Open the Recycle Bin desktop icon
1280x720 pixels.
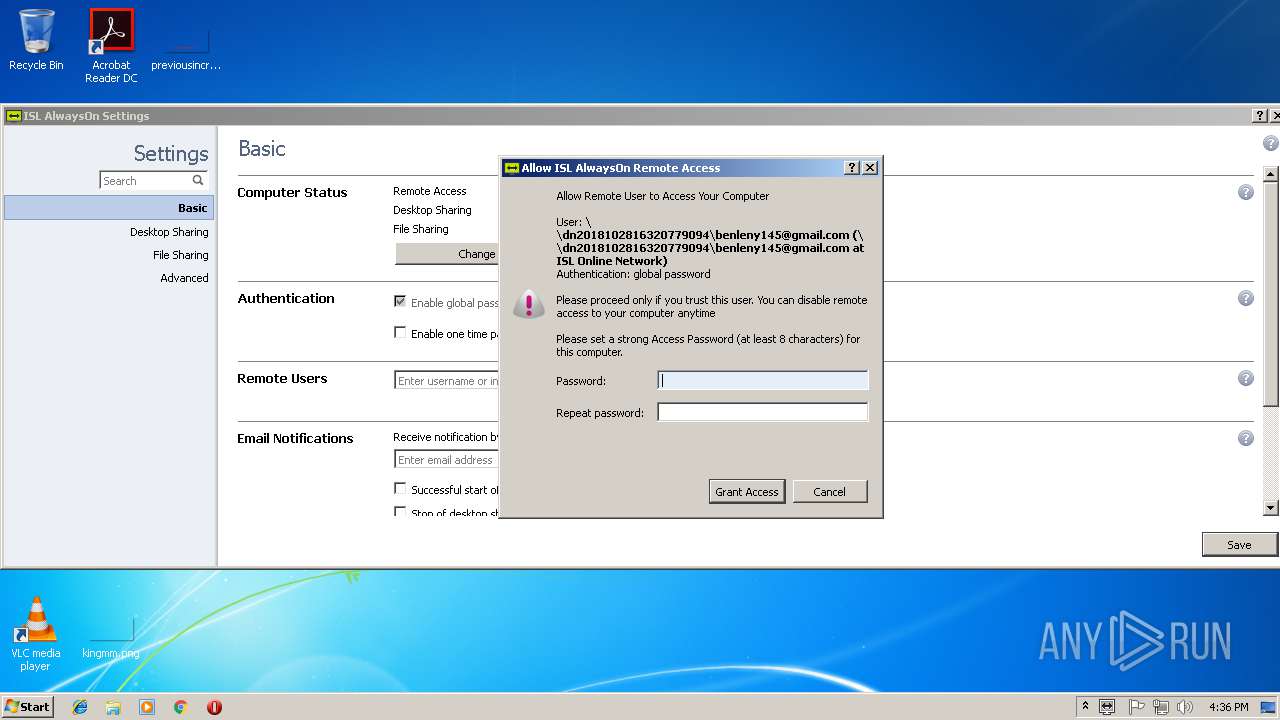coord(36,40)
